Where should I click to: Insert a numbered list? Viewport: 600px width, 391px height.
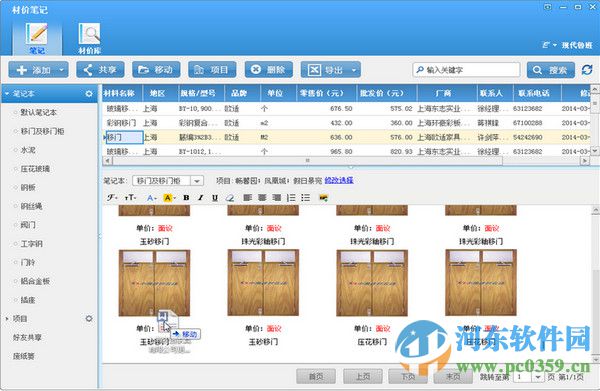pyautogui.click(x=291, y=198)
